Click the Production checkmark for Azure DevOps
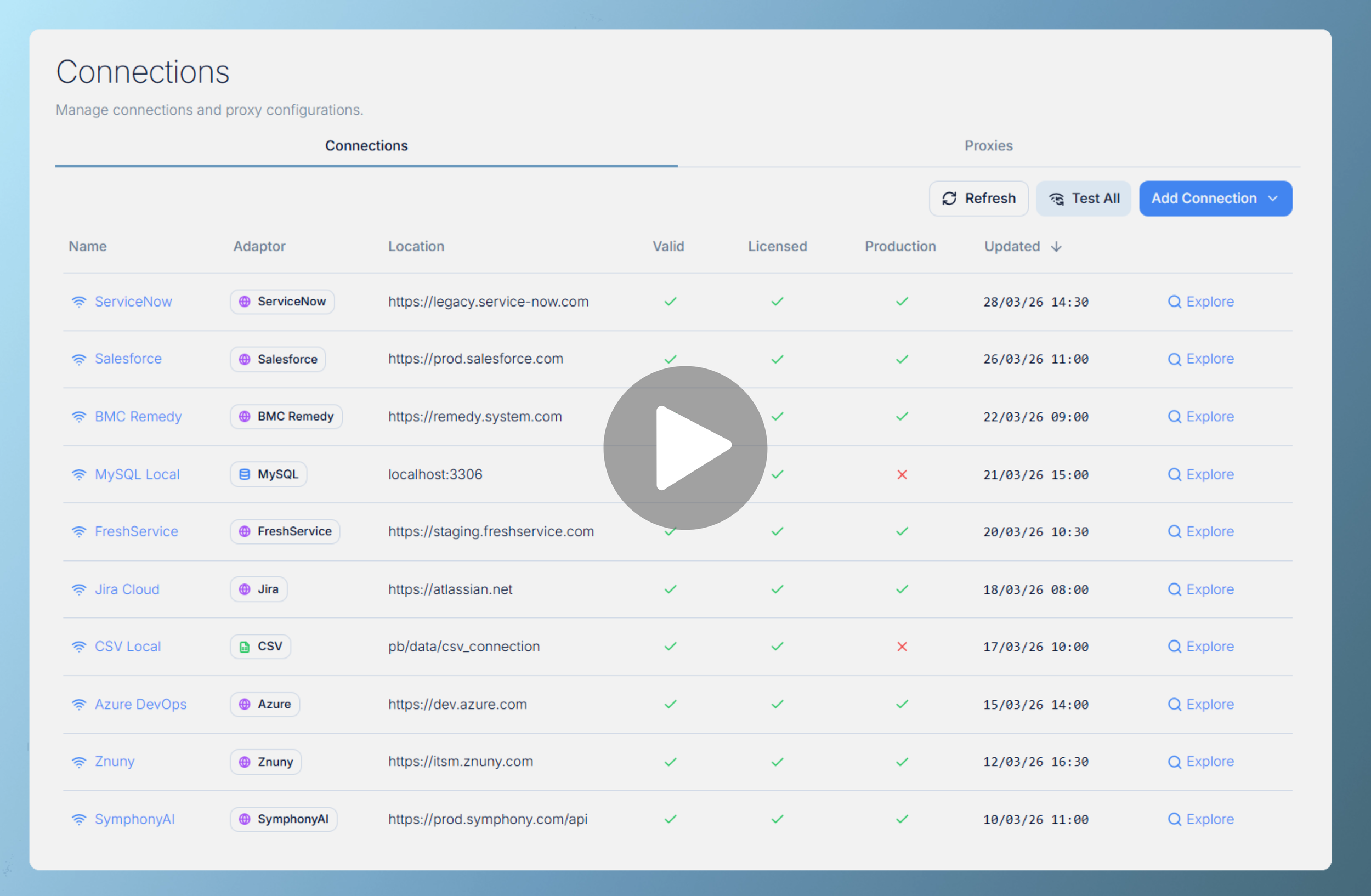Screen dimensions: 1371x896 tap(902, 704)
